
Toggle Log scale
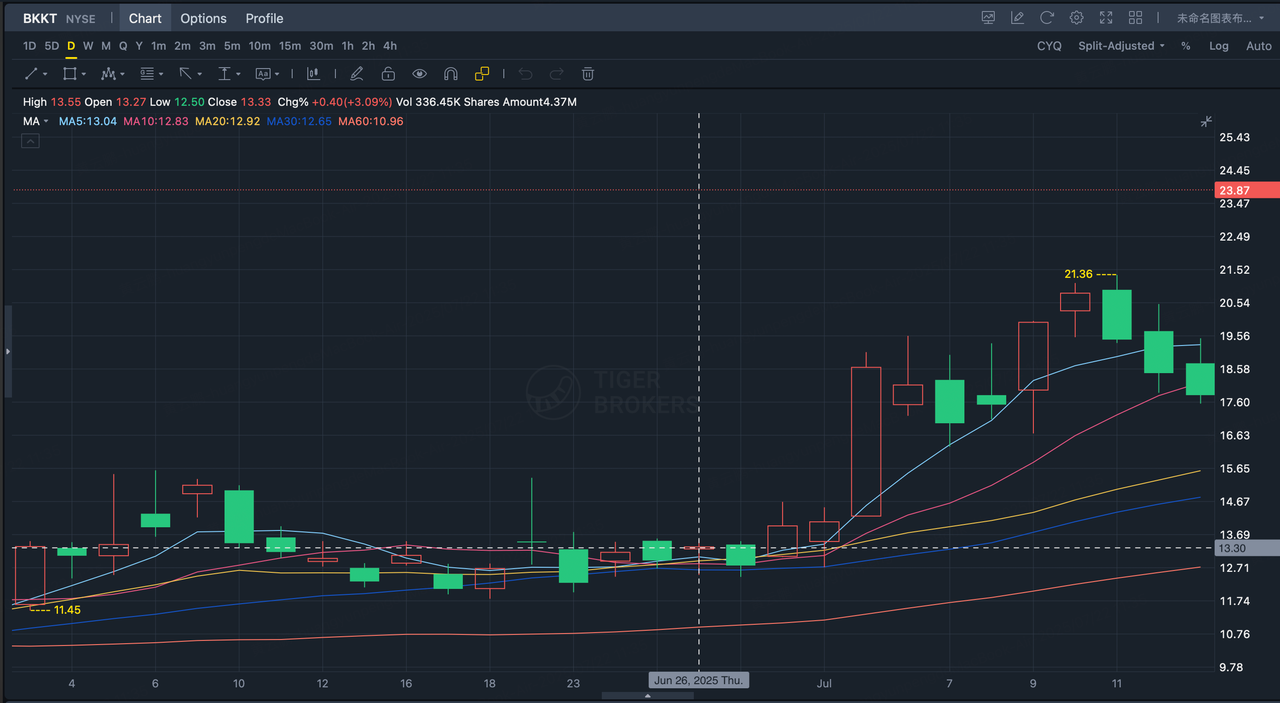click(x=1219, y=46)
